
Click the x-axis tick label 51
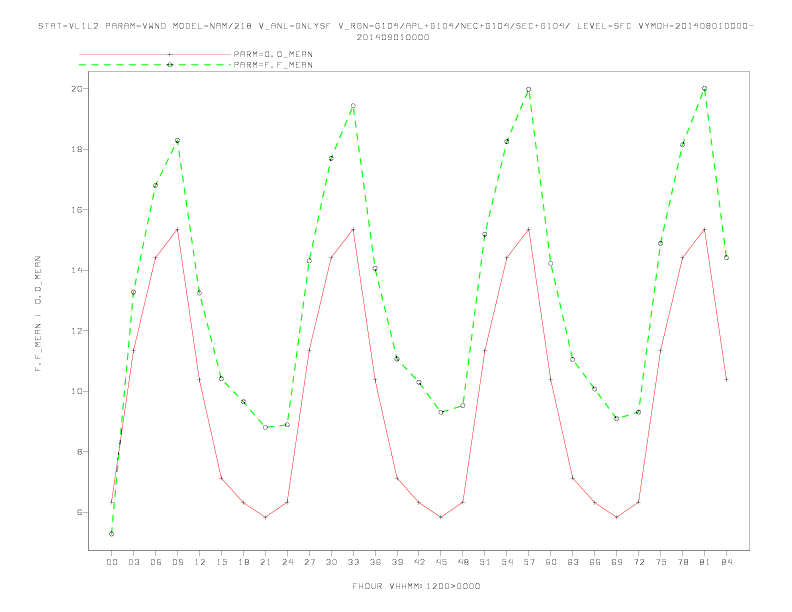485,562
